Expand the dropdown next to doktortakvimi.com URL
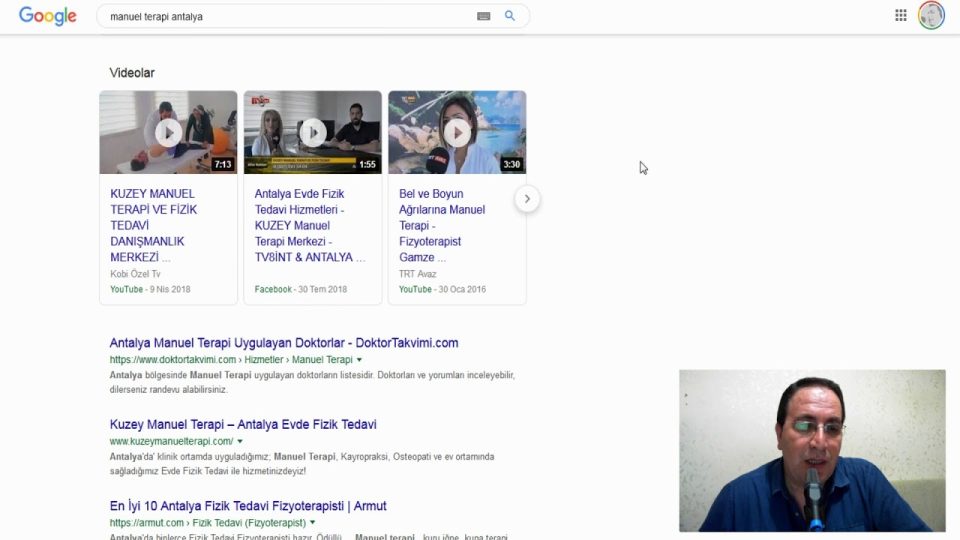Viewport: 960px width, 540px height. (x=359, y=360)
